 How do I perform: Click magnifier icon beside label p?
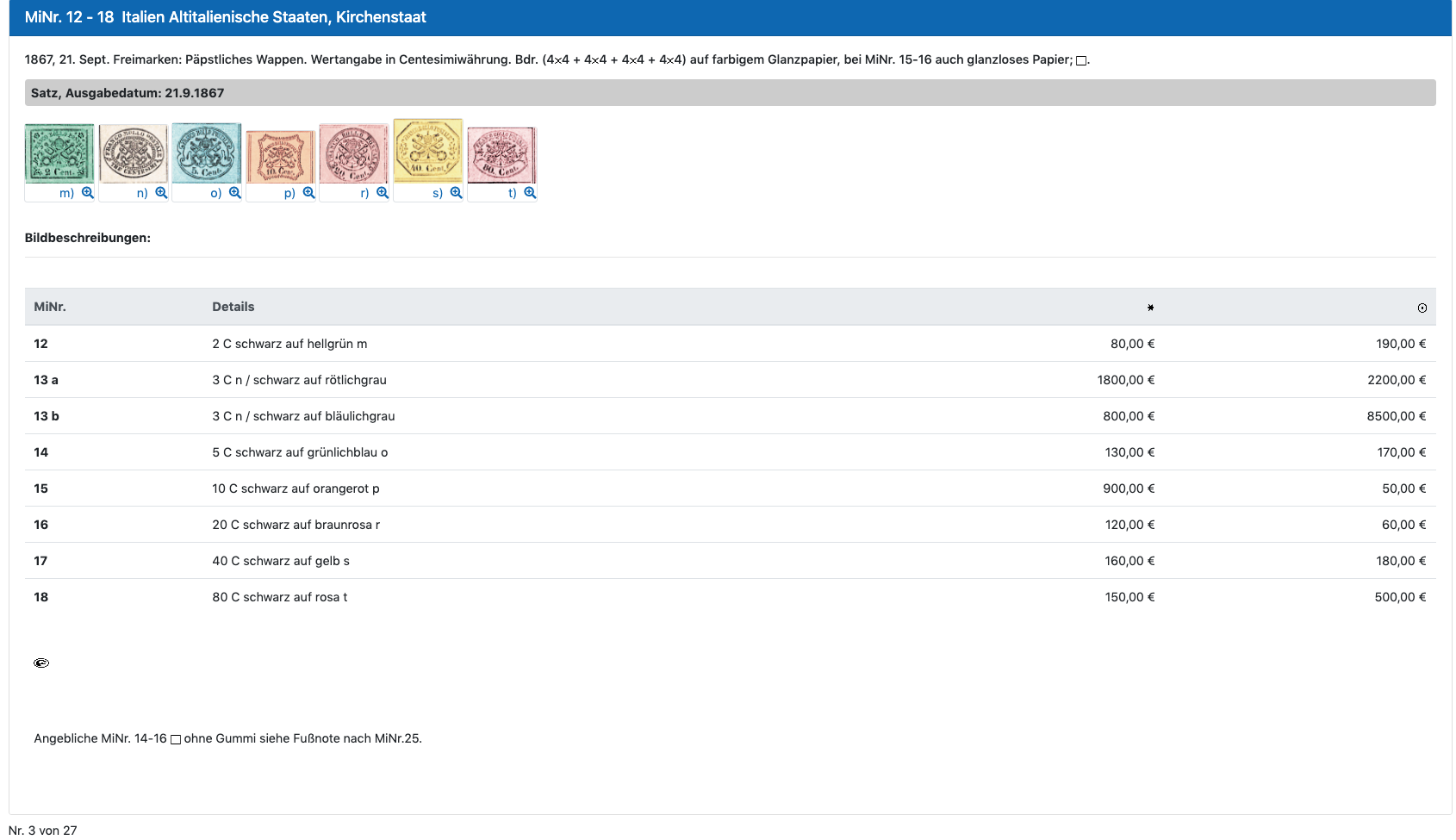(x=308, y=193)
